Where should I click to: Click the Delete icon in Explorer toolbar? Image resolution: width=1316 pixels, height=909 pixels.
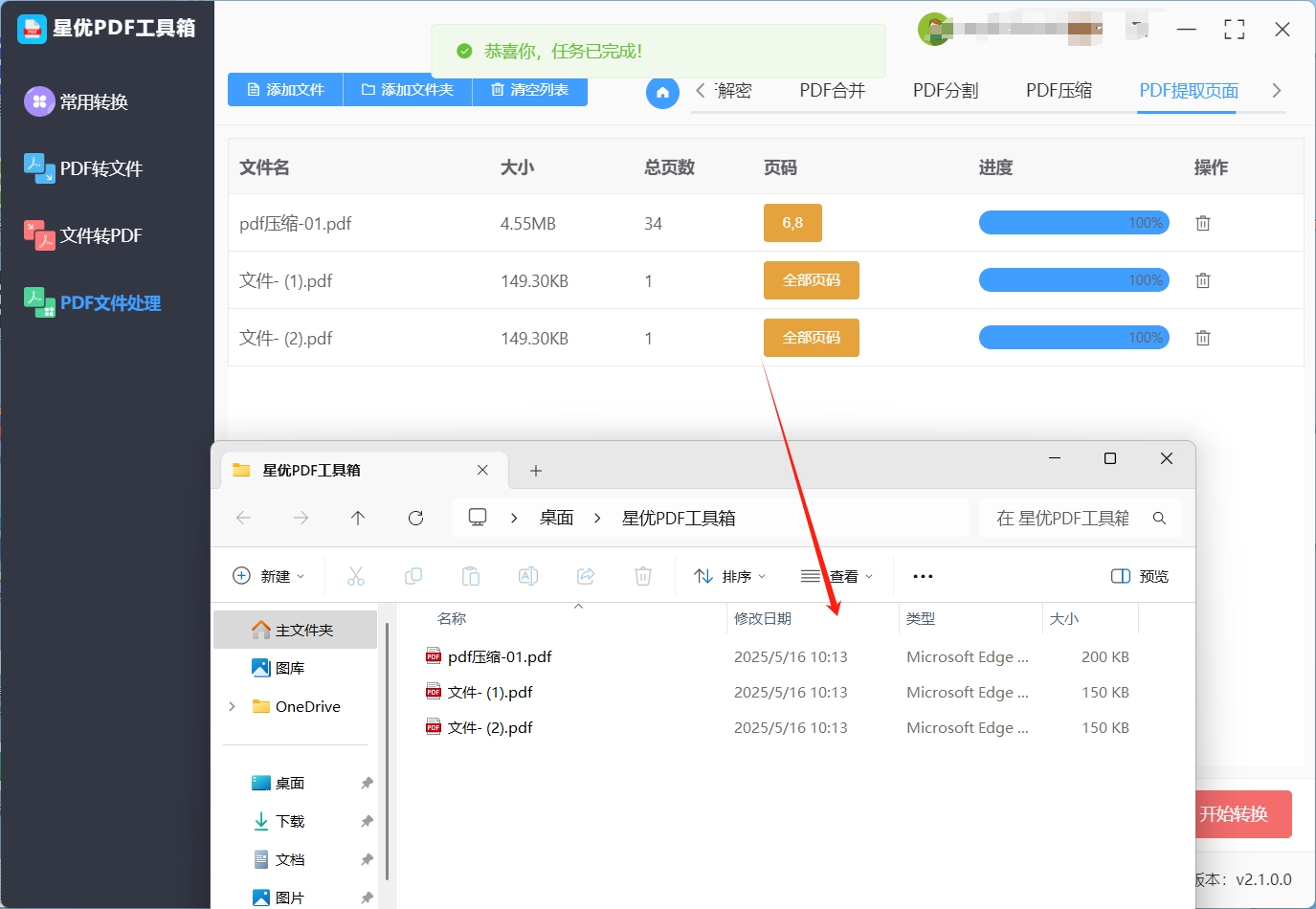click(643, 576)
